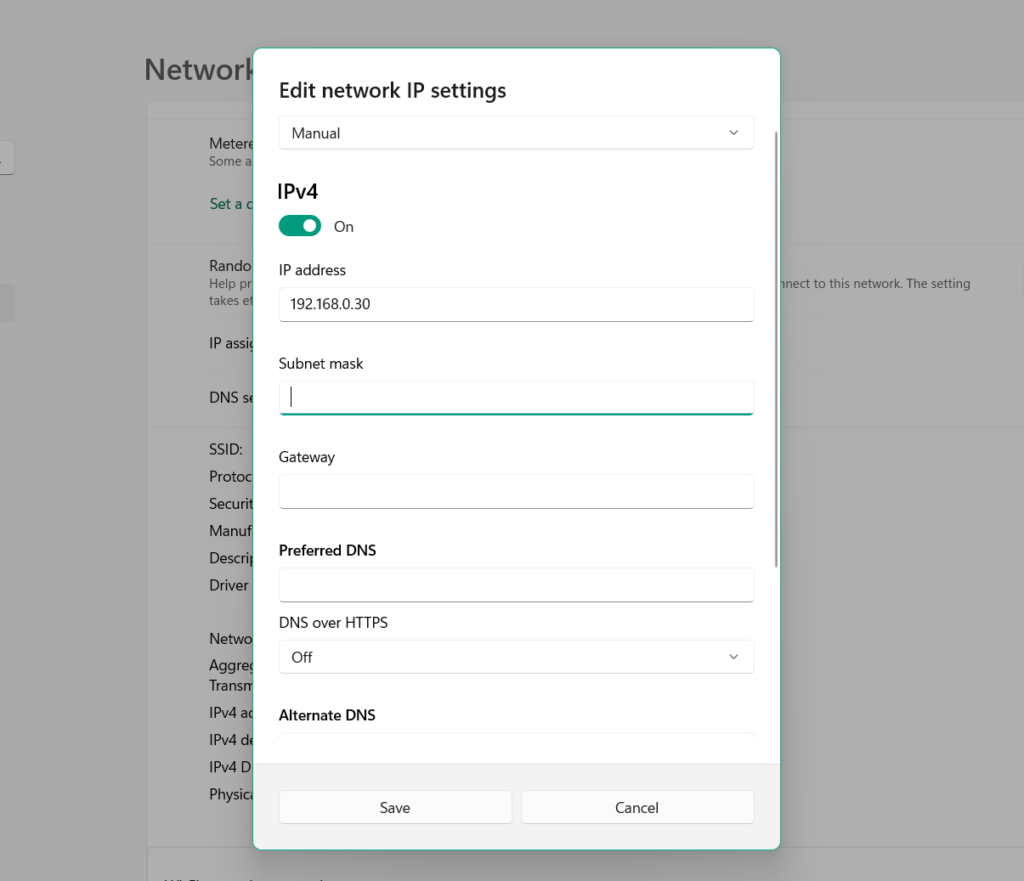Click the 'Alternate DNS' label

327,715
